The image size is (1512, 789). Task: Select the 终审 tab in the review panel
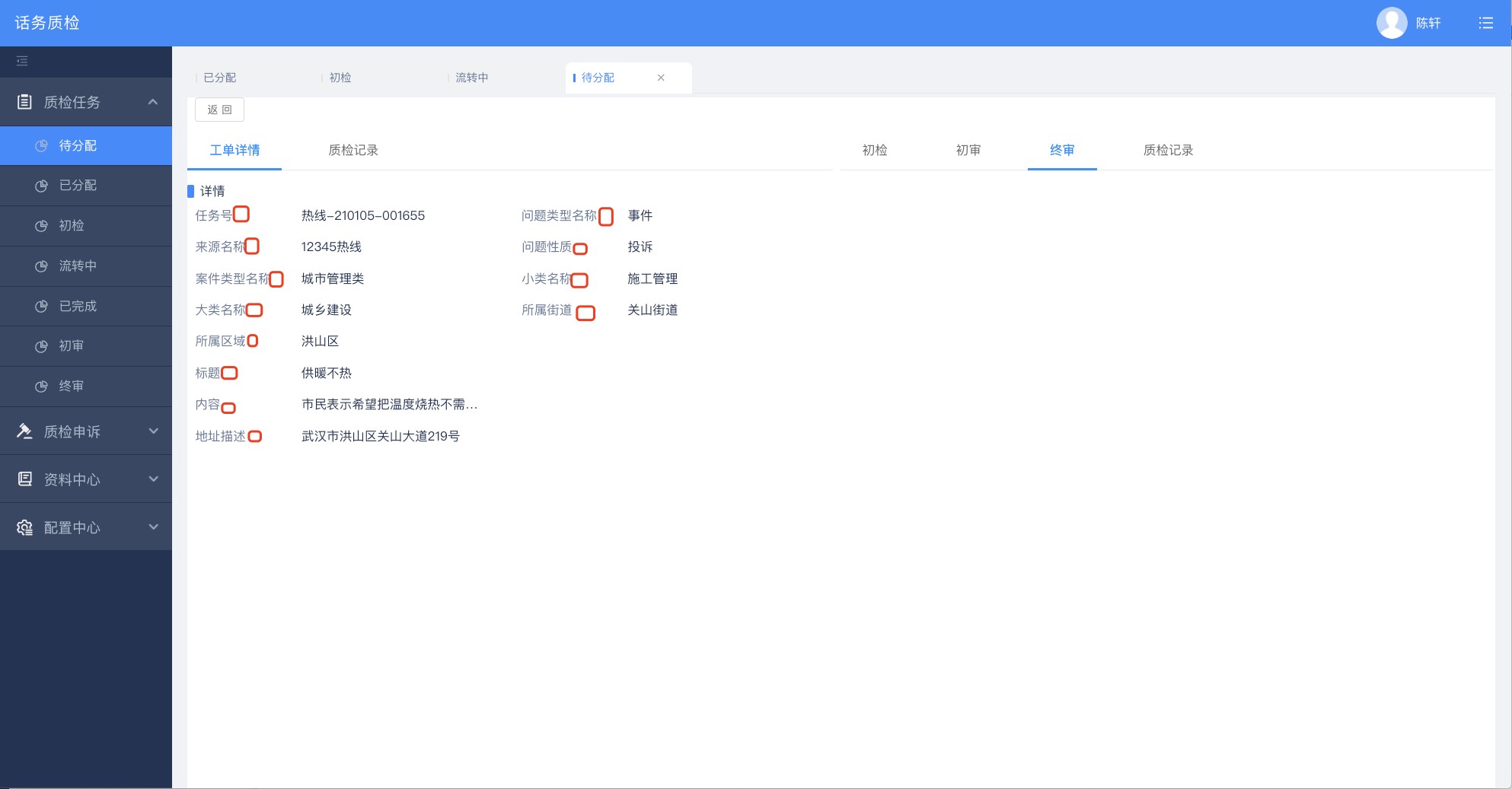pyautogui.click(x=1062, y=150)
